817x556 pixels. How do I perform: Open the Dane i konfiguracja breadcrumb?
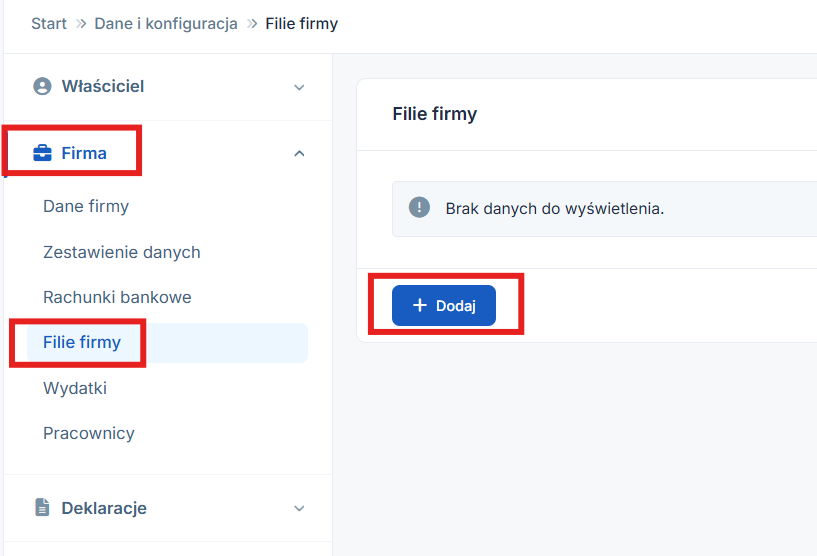click(166, 23)
